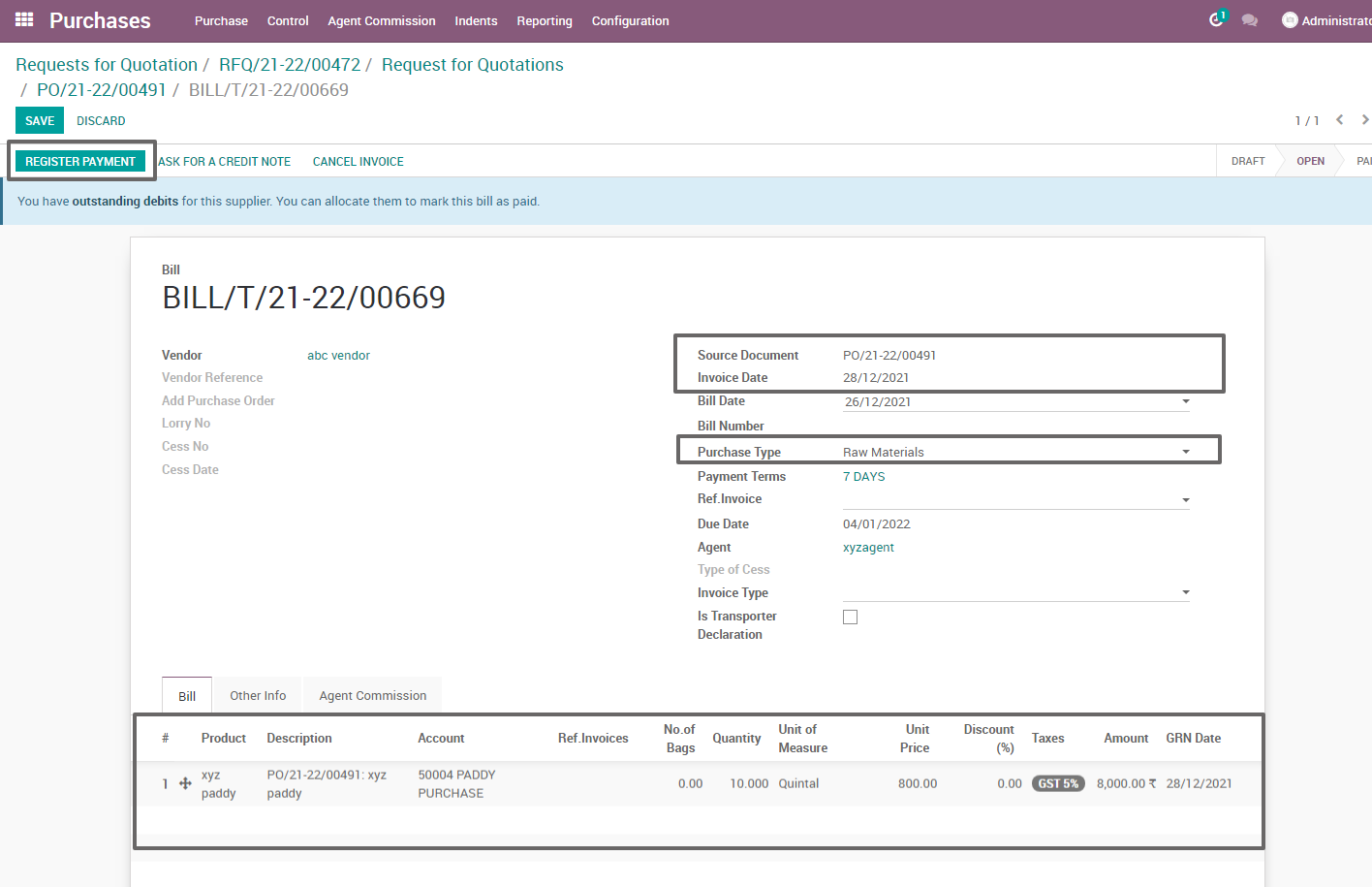This screenshot has height=887, width=1372.
Task: Click the drag handle on the paddy line
Action: [184, 783]
